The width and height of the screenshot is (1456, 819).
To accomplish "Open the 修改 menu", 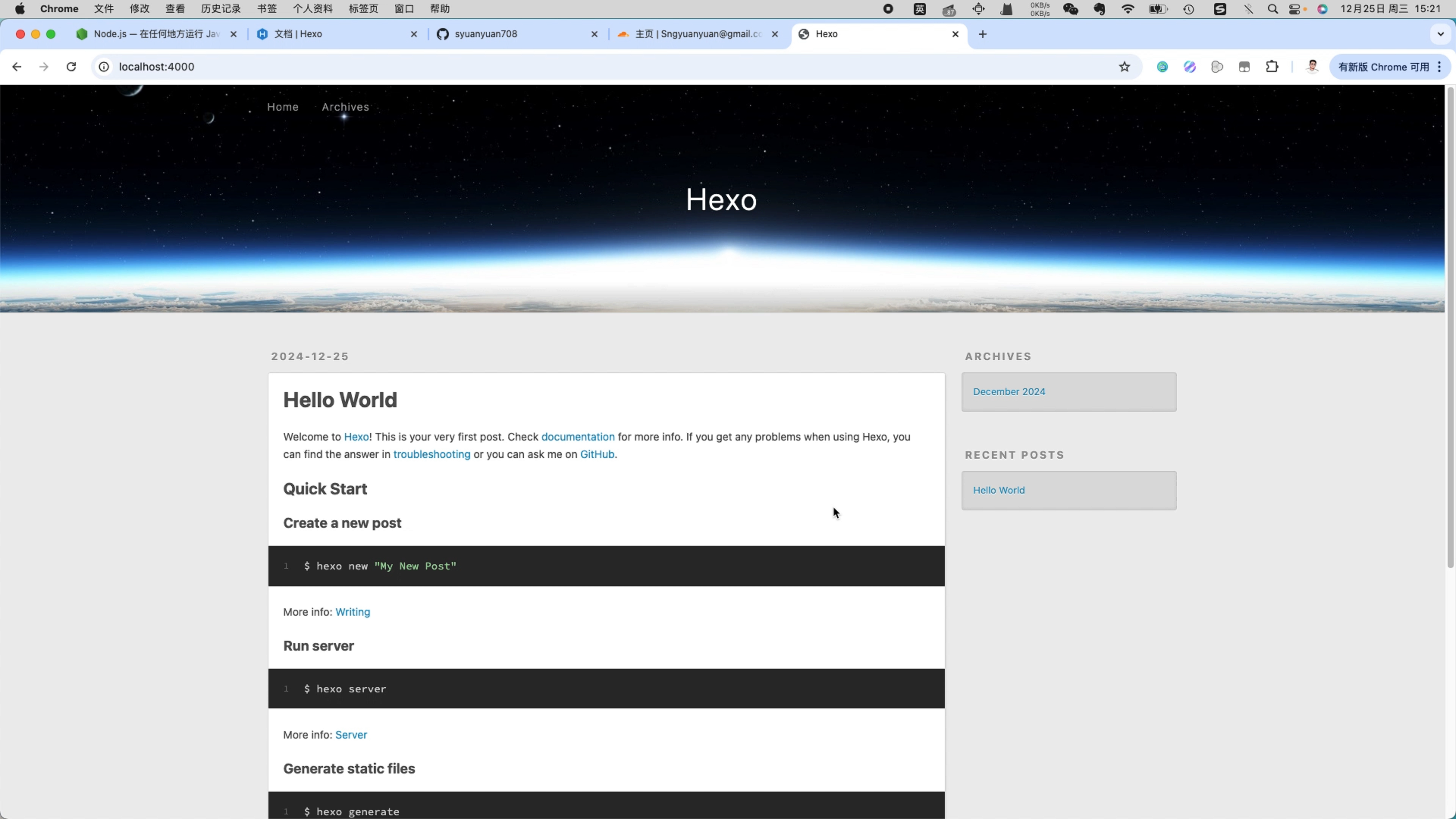I will 139,8.
